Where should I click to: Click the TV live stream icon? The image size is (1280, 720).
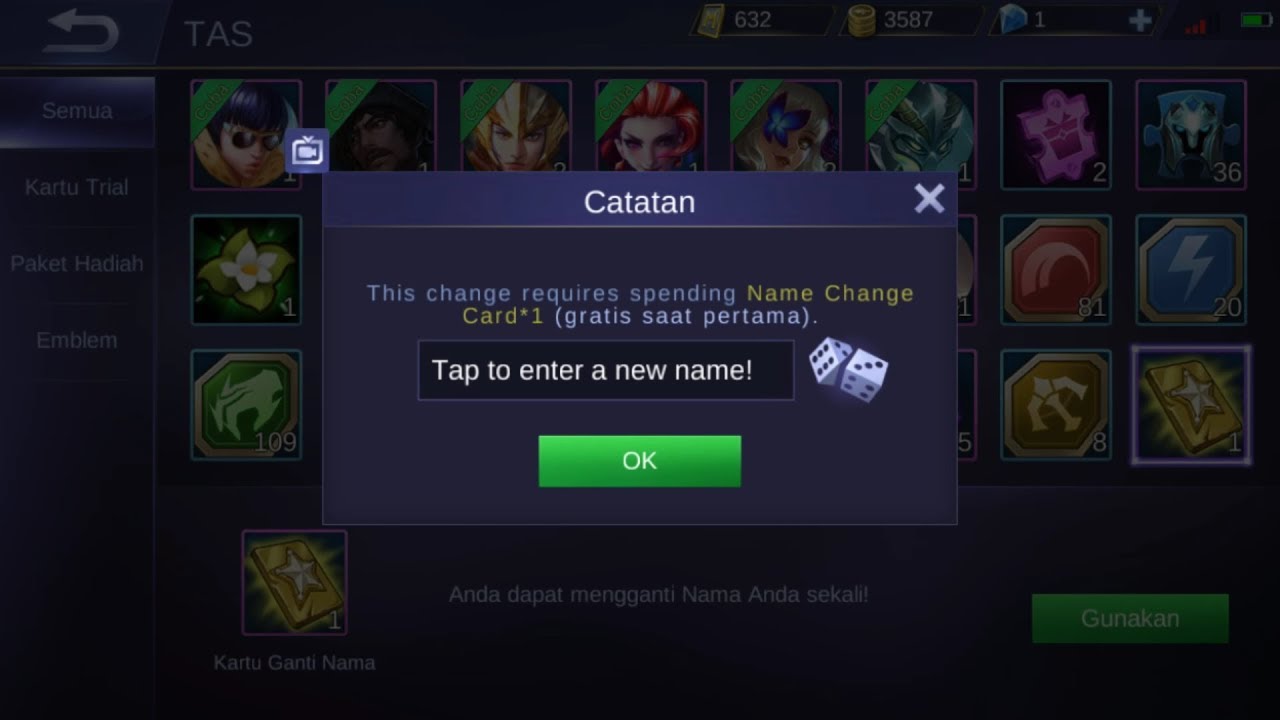click(307, 151)
